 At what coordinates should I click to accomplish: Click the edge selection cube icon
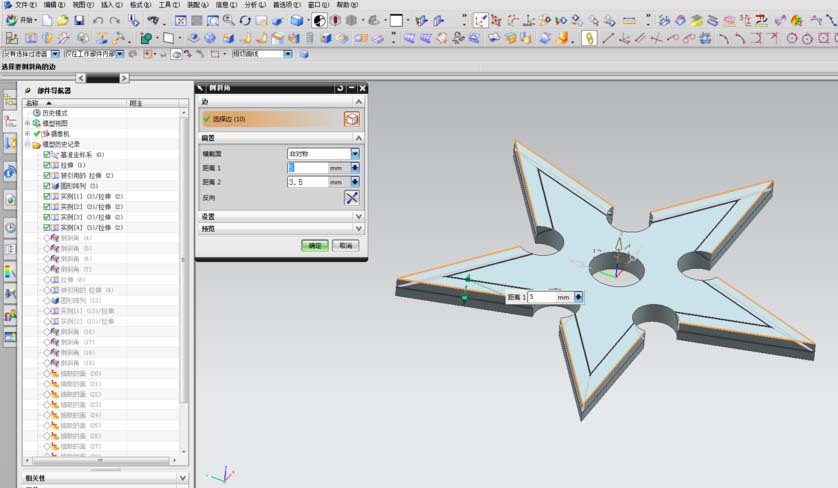point(352,118)
